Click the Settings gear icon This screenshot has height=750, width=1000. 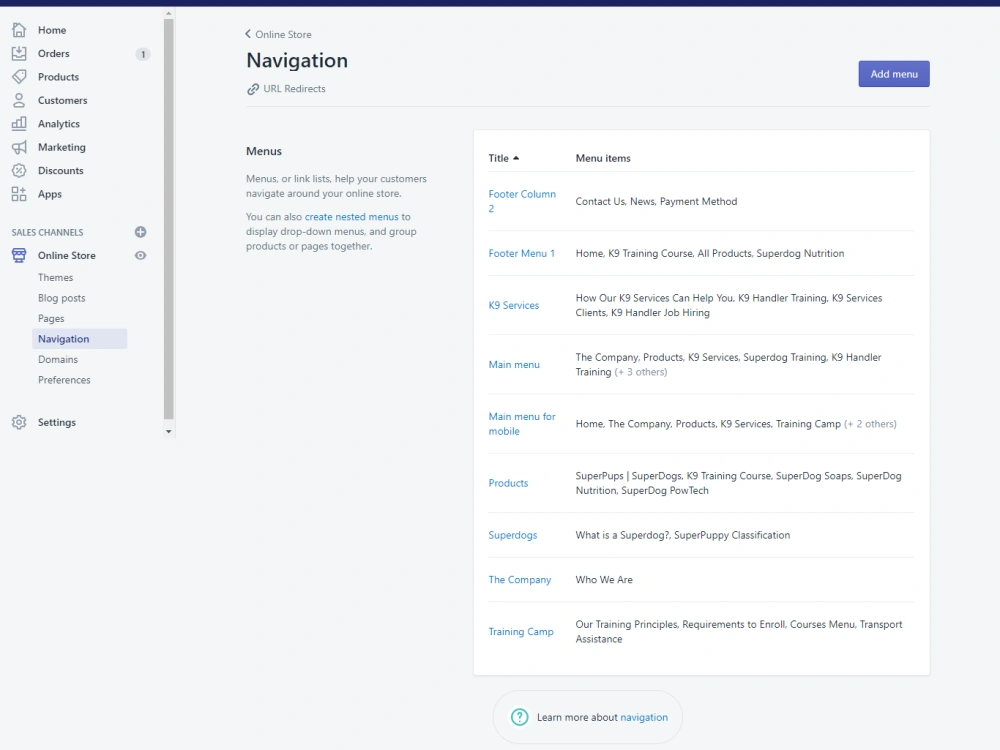click(x=19, y=422)
